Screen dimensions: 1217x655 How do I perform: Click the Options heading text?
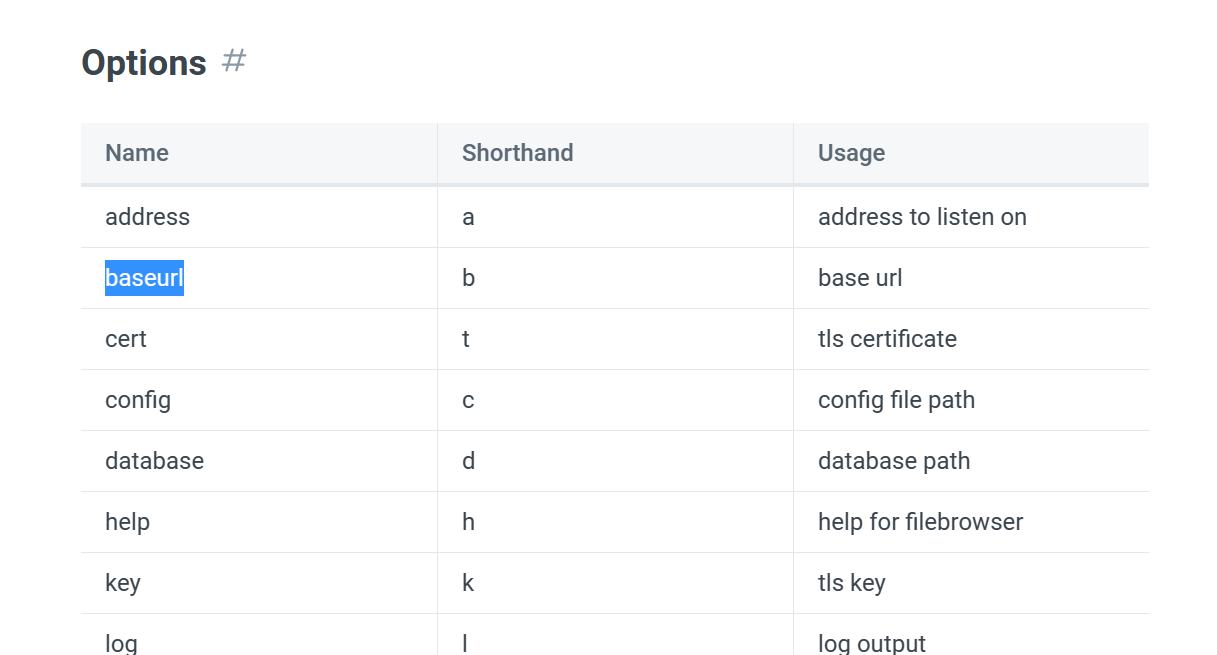pyautogui.click(x=143, y=63)
